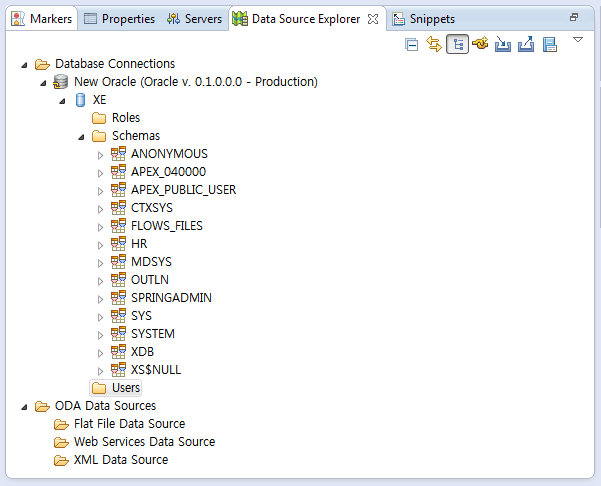601x486 pixels.
Task: Expand the MDSYS schema
Action: click(100, 263)
